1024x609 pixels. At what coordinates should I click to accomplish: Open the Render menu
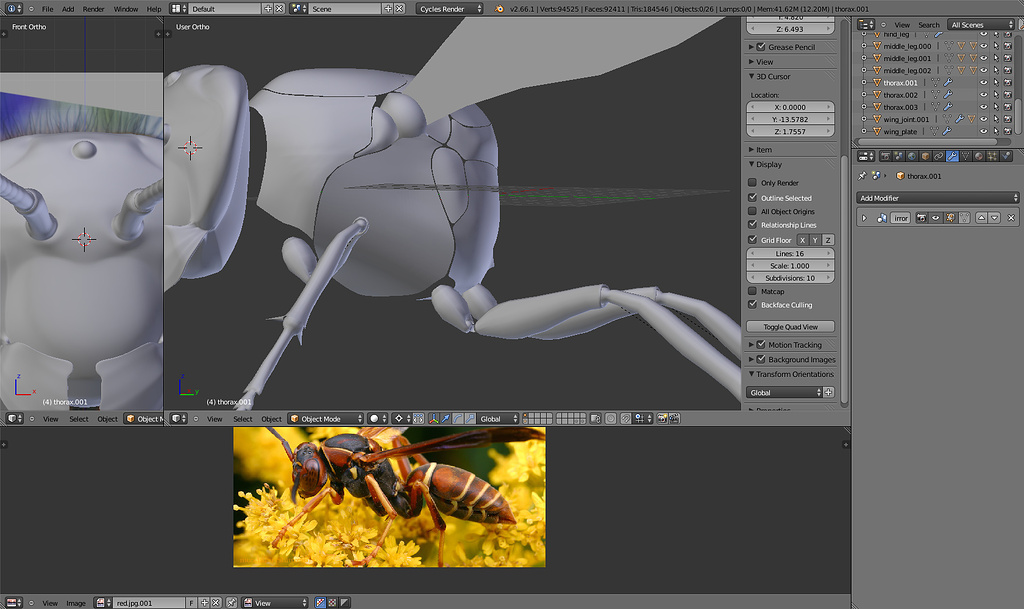point(93,9)
